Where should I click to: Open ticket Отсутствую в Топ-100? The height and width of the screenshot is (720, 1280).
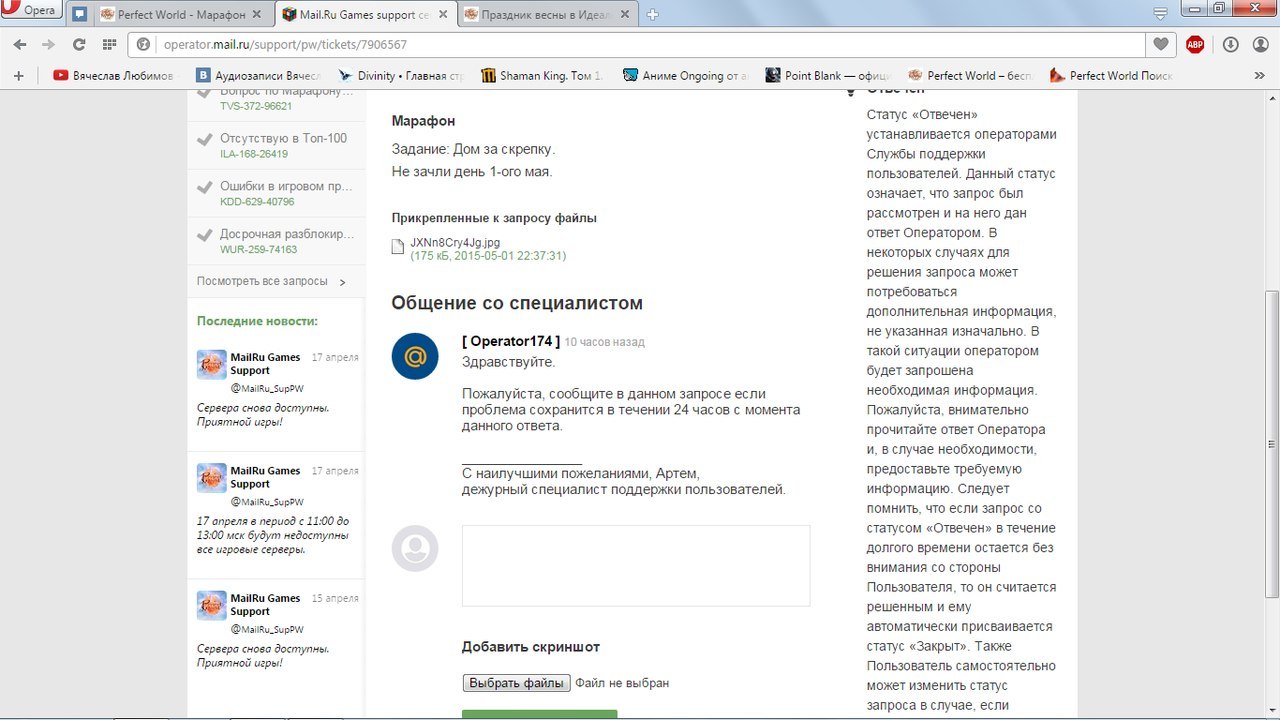click(283, 138)
